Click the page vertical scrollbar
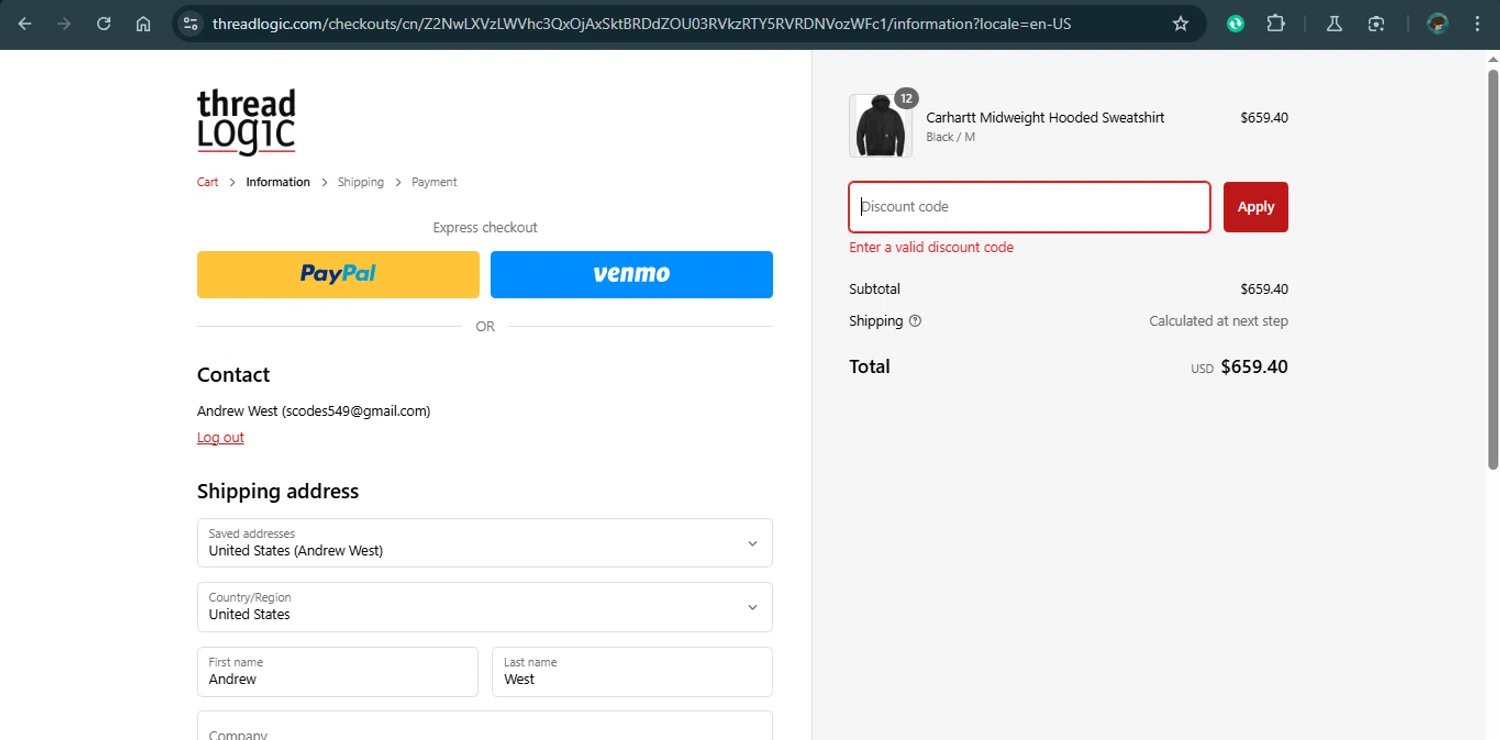This screenshot has height=740, width=1500. pyautogui.click(x=1493, y=268)
